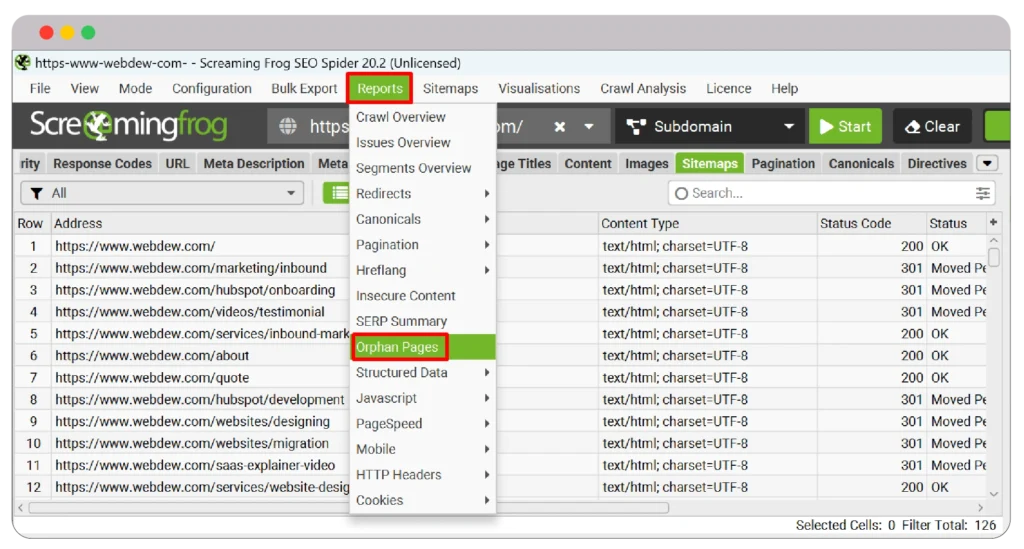
Task: Open the Bulk Export menu
Action: 304,88
